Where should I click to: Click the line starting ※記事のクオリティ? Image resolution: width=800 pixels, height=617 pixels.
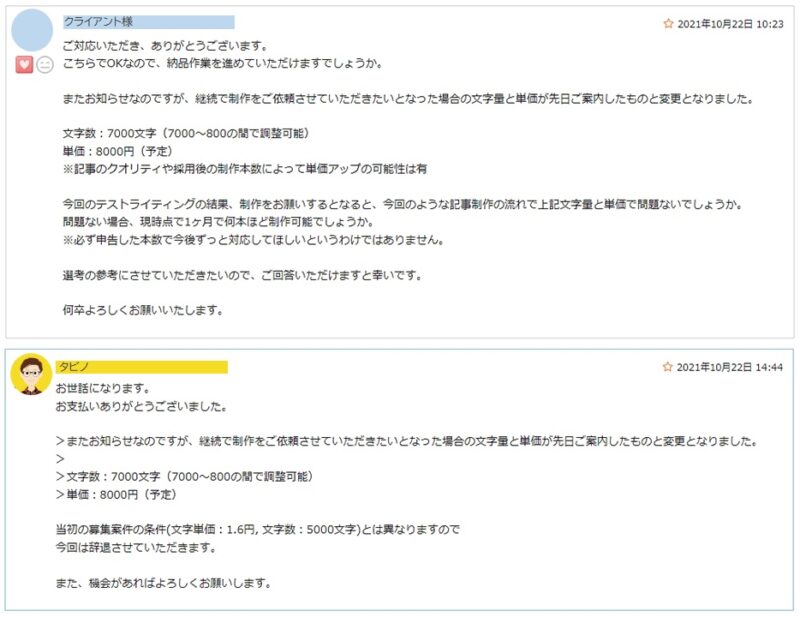245,169
